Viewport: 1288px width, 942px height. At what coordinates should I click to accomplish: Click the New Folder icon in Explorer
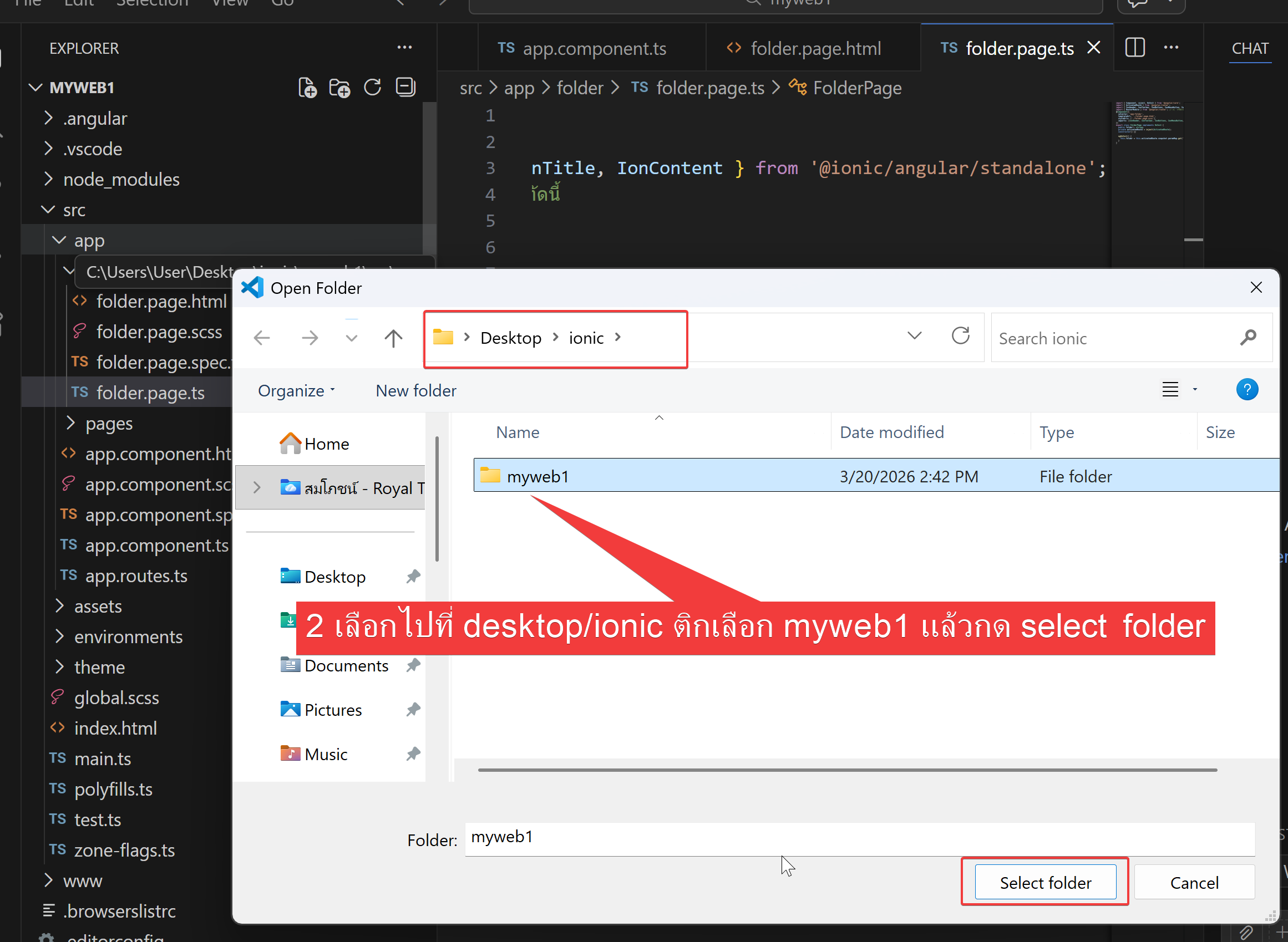tap(340, 88)
